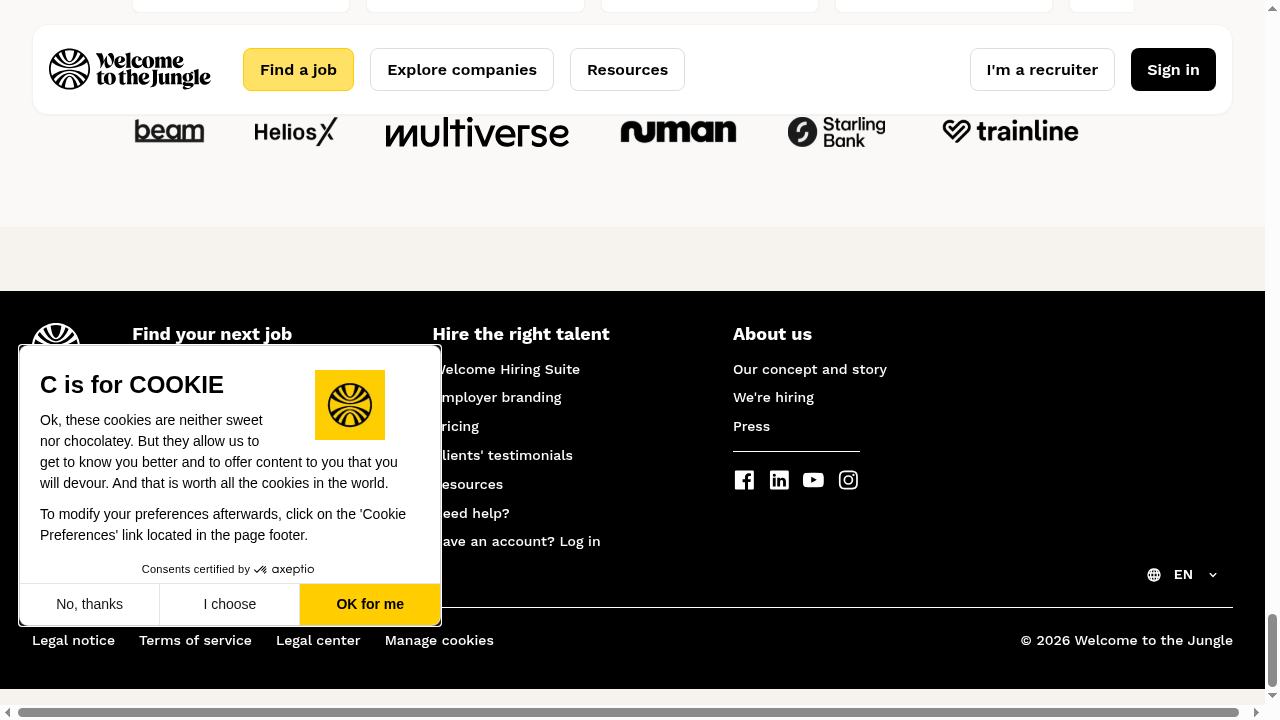The image size is (1280, 720).
Task: Click the Hire the right talent heading
Action: pos(521,334)
